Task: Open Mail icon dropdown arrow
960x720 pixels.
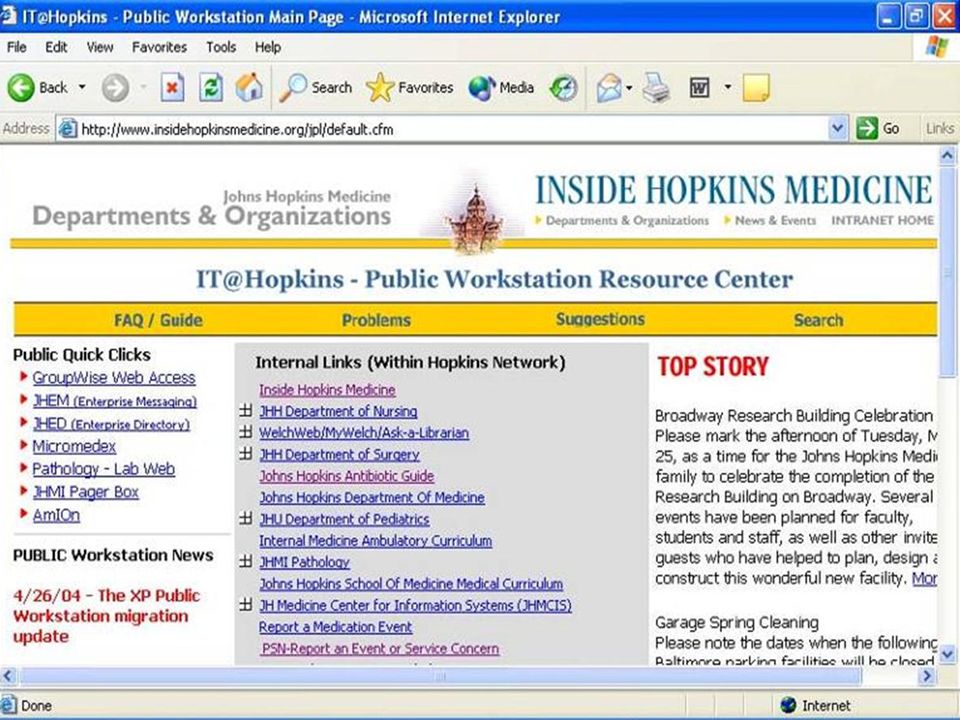Action: point(629,88)
